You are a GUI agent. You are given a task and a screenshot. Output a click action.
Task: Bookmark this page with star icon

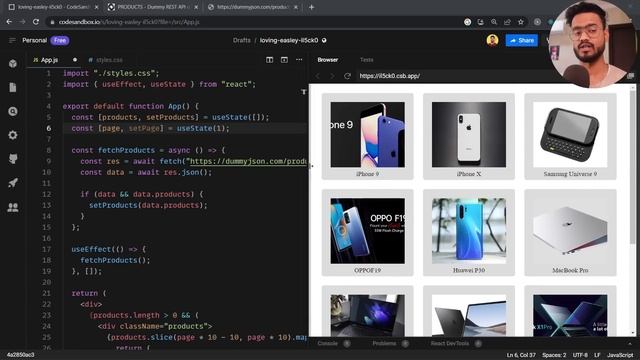tap(520, 22)
